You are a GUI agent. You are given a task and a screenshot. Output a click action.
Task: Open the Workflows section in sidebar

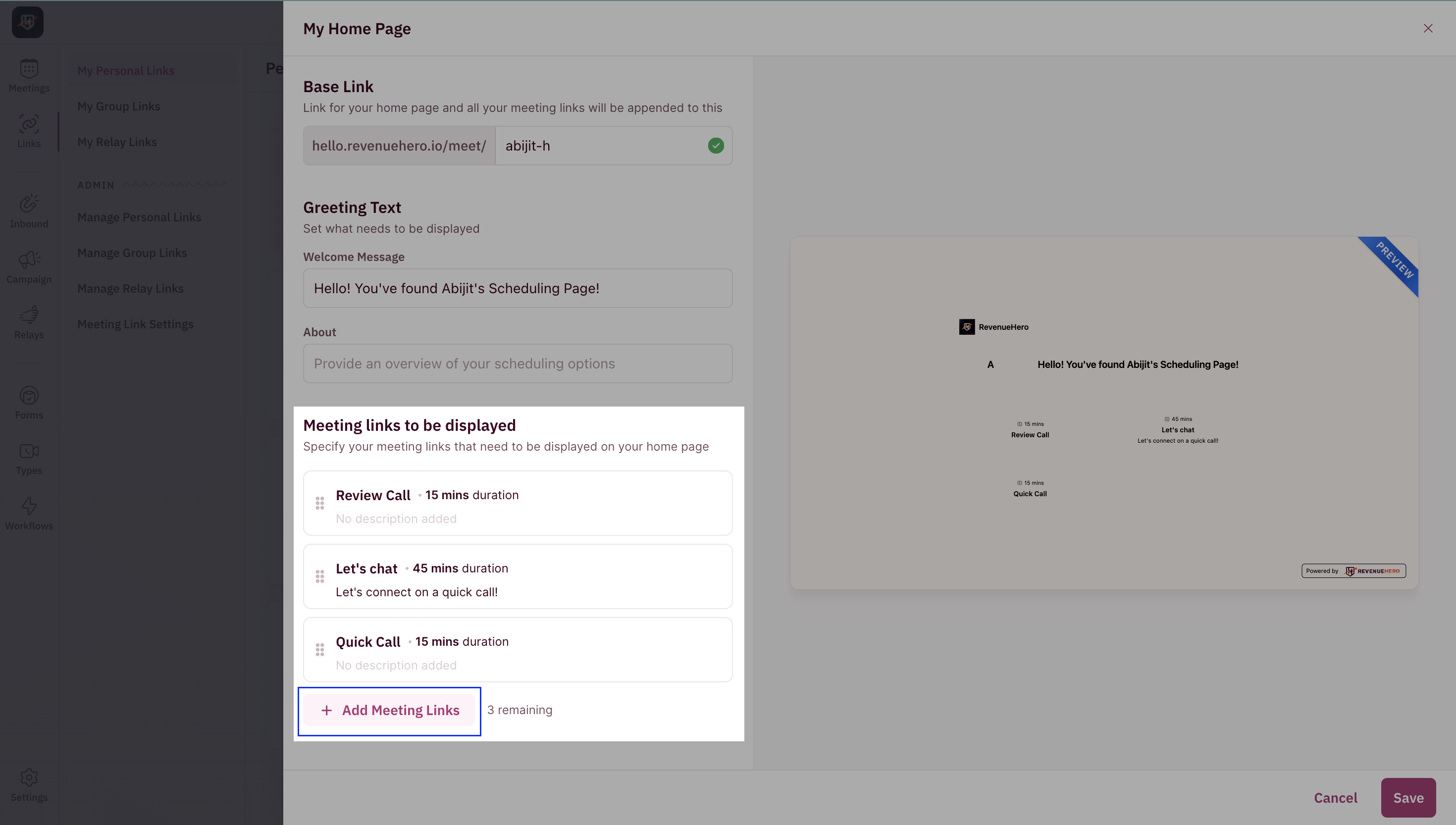pos(29,514)
